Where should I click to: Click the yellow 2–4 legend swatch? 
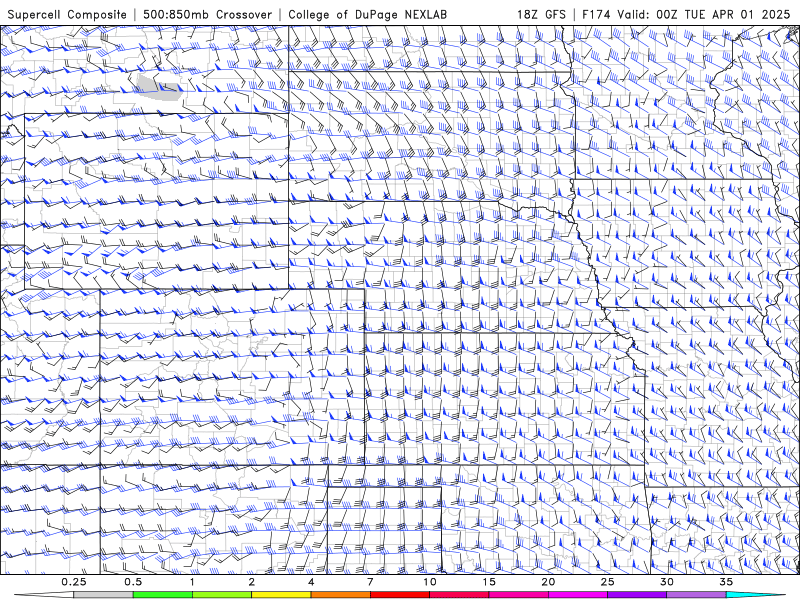pos(281,595)
